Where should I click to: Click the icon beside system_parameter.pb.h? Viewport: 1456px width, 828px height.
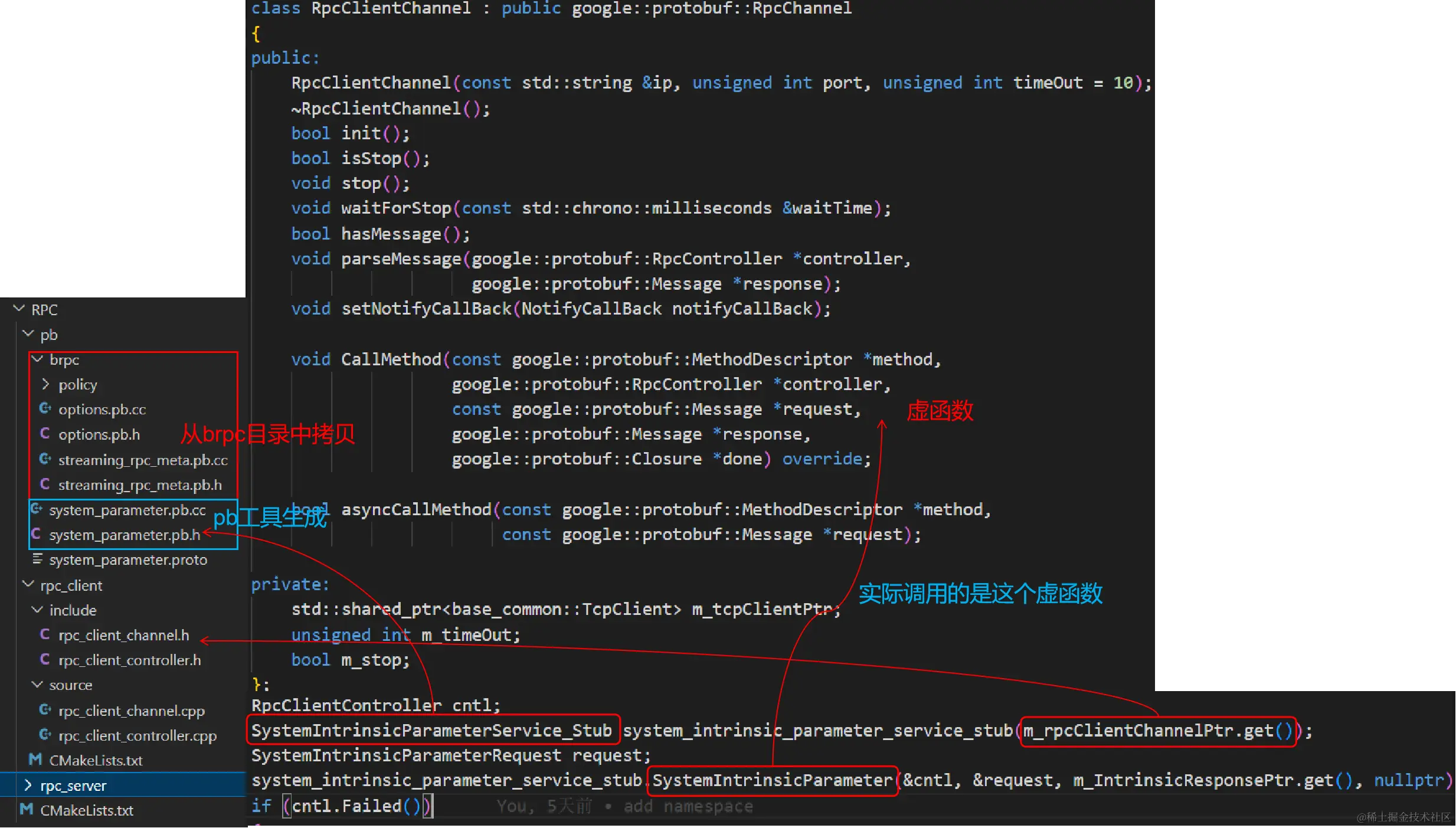pyautogui.click(x=36, y=534)
